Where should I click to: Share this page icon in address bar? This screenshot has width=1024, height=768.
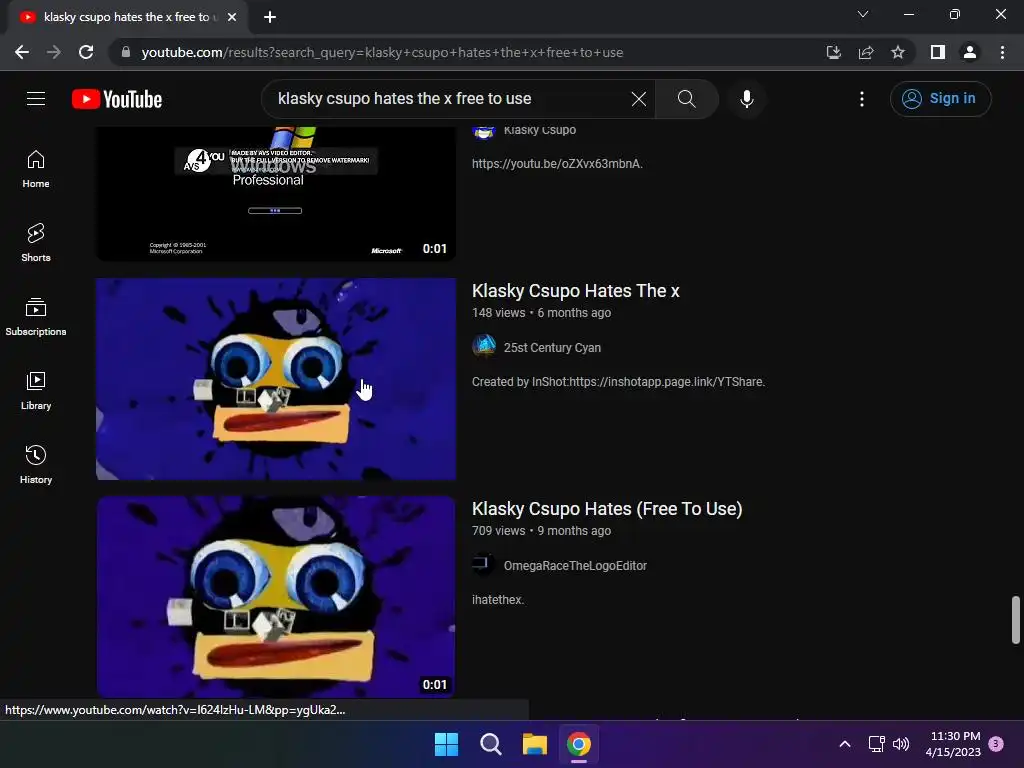[x=866, y=52]
